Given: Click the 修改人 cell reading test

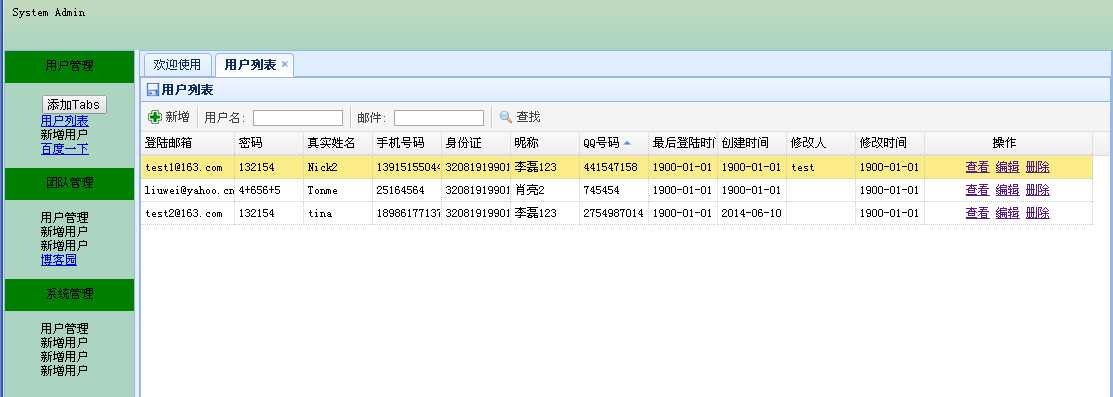Looking at the screenshot, I should (x=821, y=168).
